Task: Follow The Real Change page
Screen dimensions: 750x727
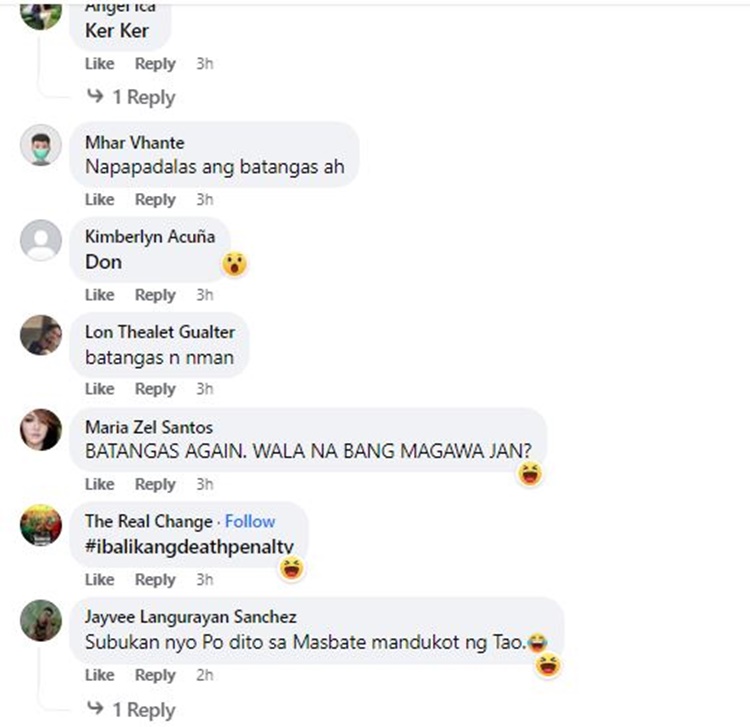Action: (250, 521)
